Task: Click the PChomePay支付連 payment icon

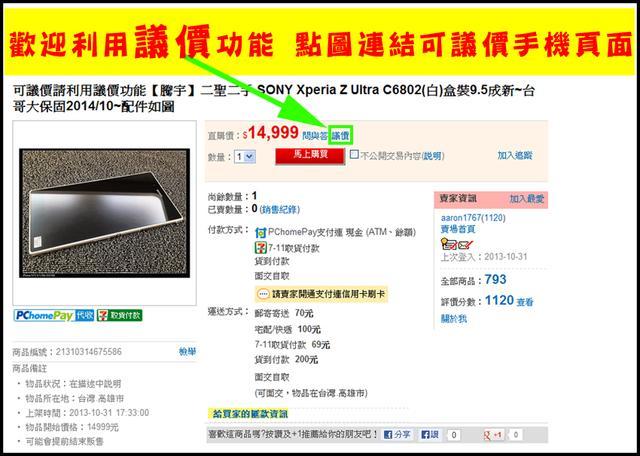Action: point(260,233)
